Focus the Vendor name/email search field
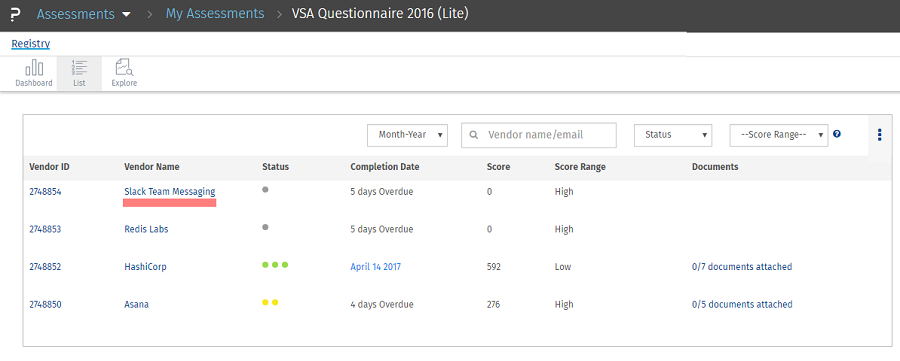 click(538, 135)
